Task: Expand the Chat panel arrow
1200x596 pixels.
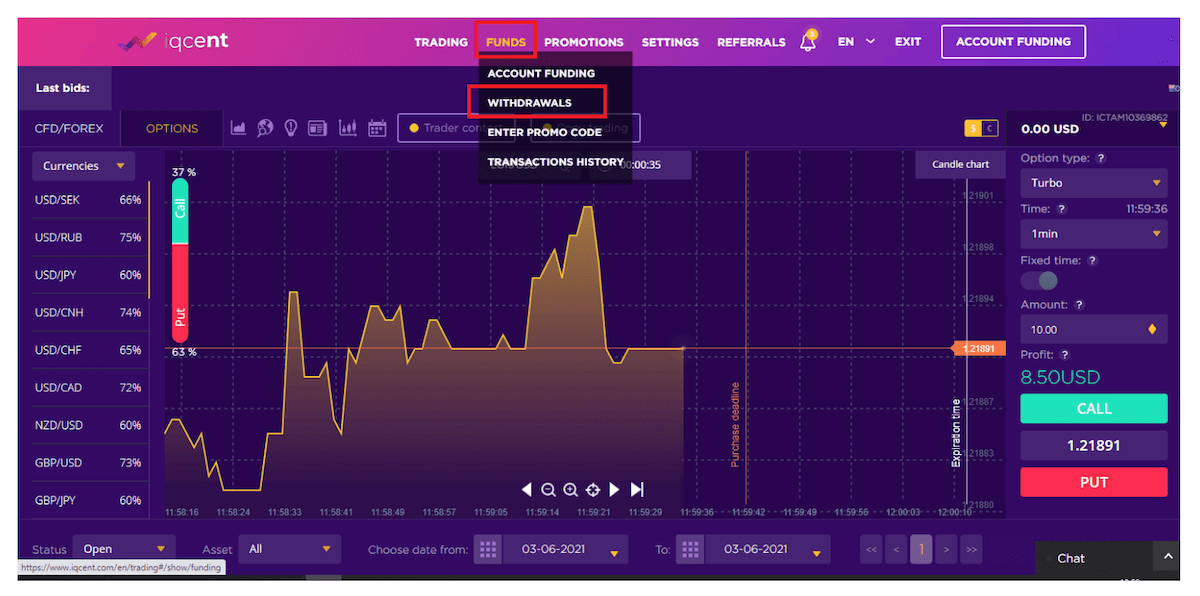Action: coord(1166,557)
